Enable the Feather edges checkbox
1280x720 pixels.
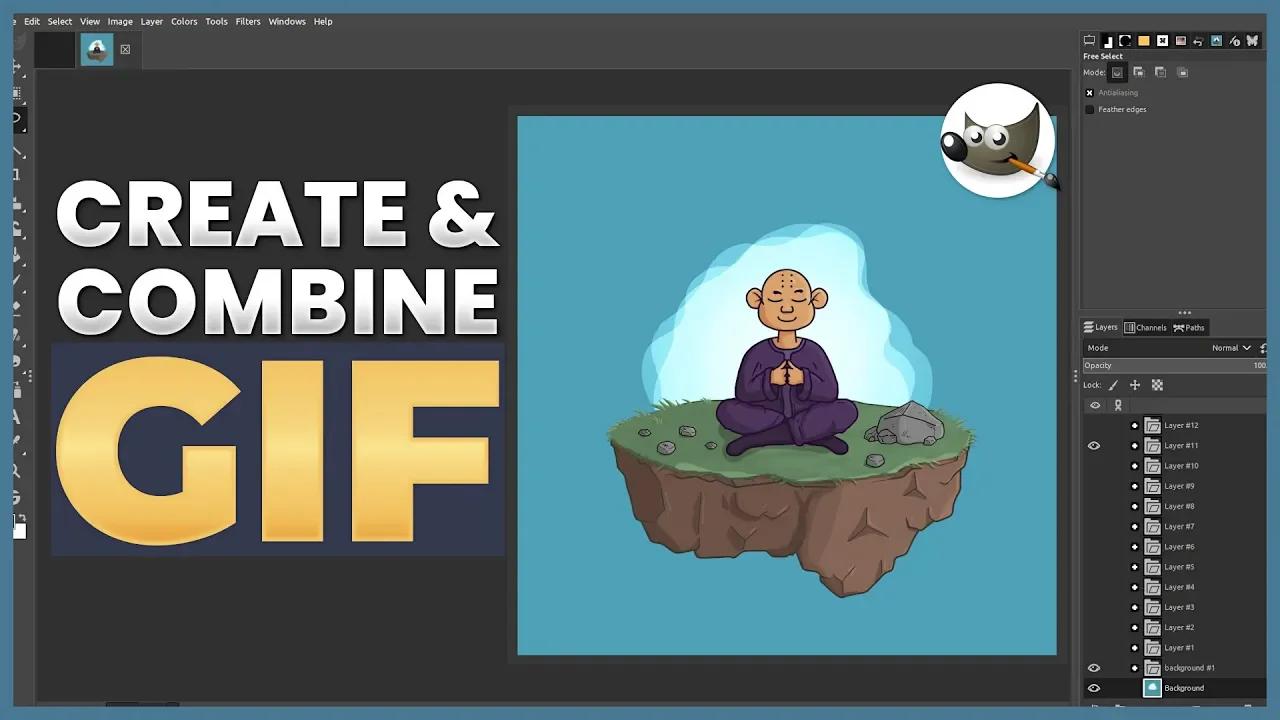[x=1090, y=110]
